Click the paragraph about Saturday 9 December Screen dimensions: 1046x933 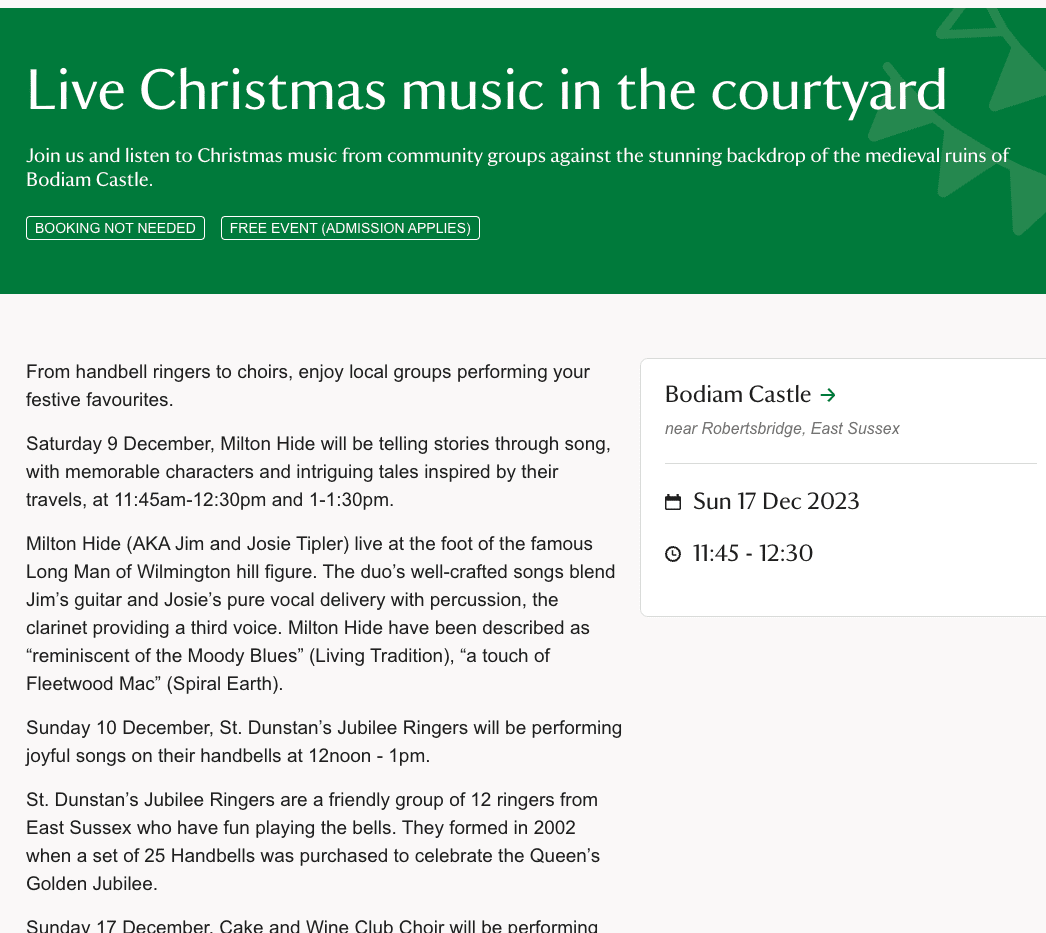coord(318,472)
